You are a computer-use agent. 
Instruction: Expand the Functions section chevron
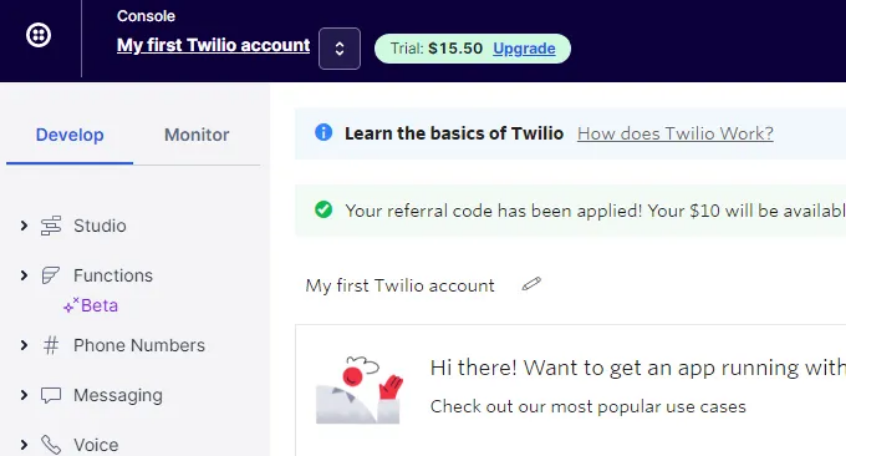tap(24, 275)
